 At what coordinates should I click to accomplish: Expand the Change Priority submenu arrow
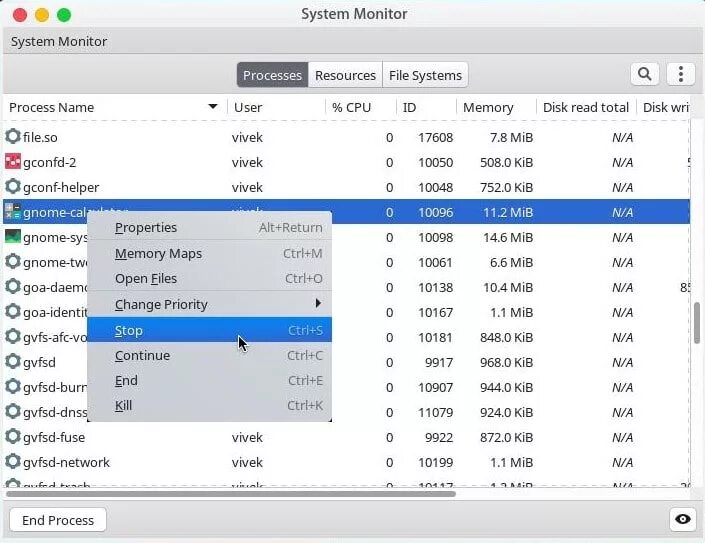(x=318, y=303)
